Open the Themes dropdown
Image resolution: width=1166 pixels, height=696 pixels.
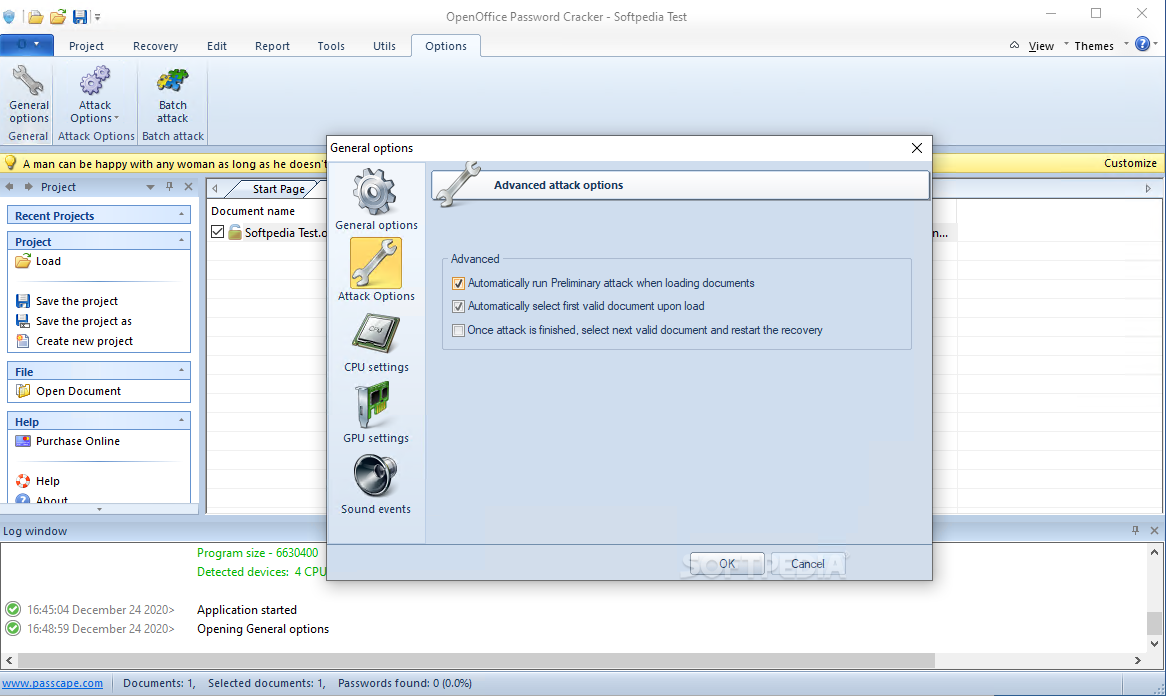pyautogui.click(x=1101, y=45)
